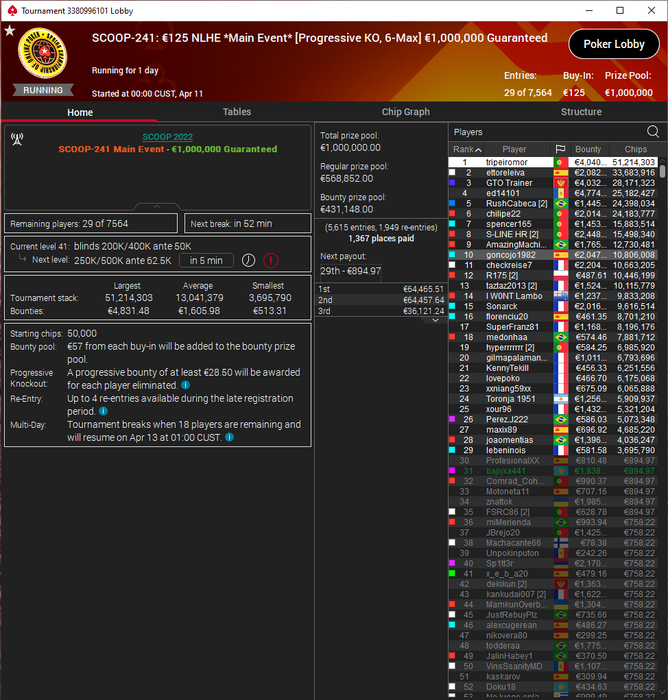Select eliminated player Unpokinputon
This screenshot has width=668, height=700.
coord(553,553)
